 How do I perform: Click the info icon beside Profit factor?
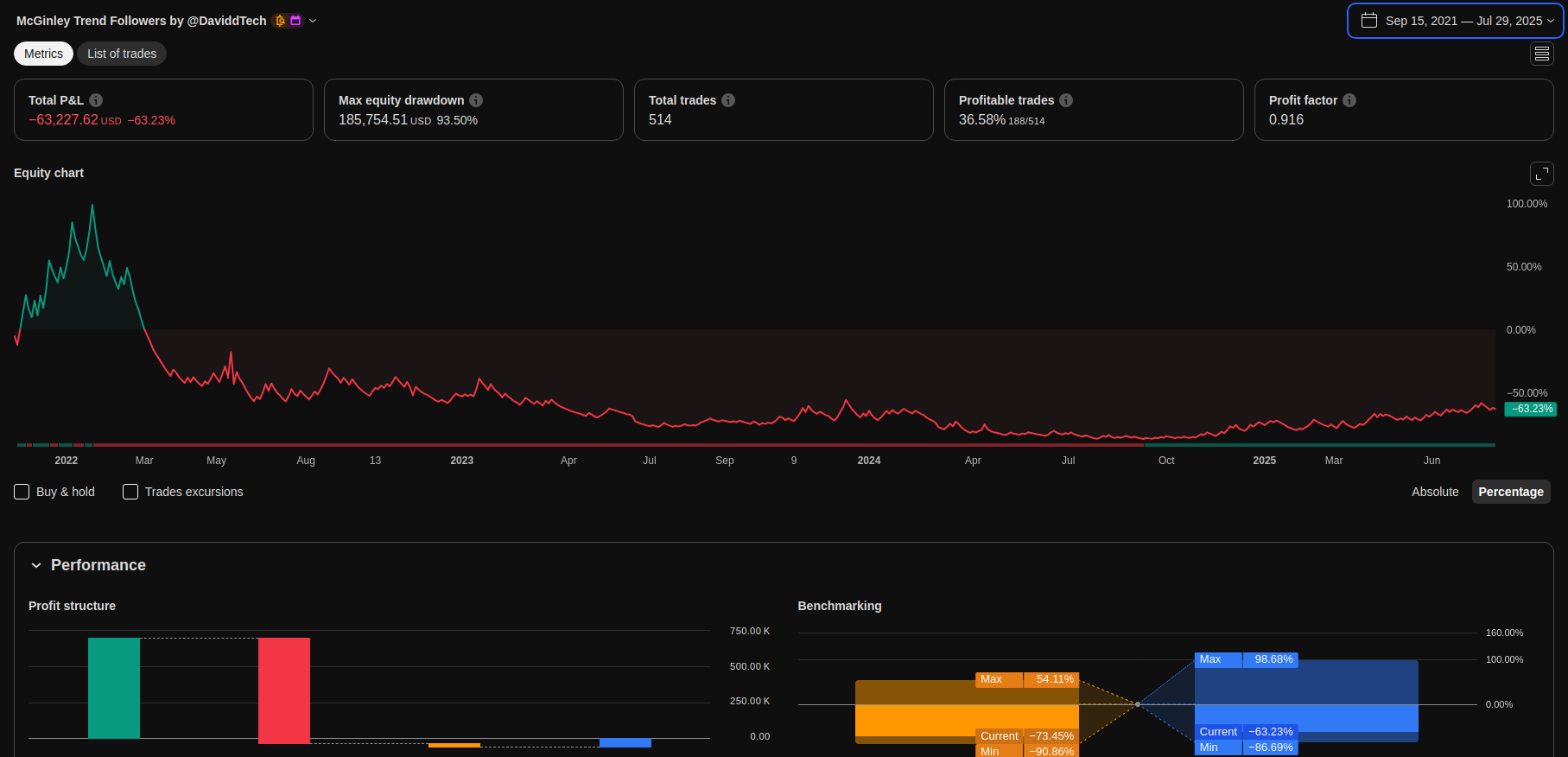[1349, 100]
